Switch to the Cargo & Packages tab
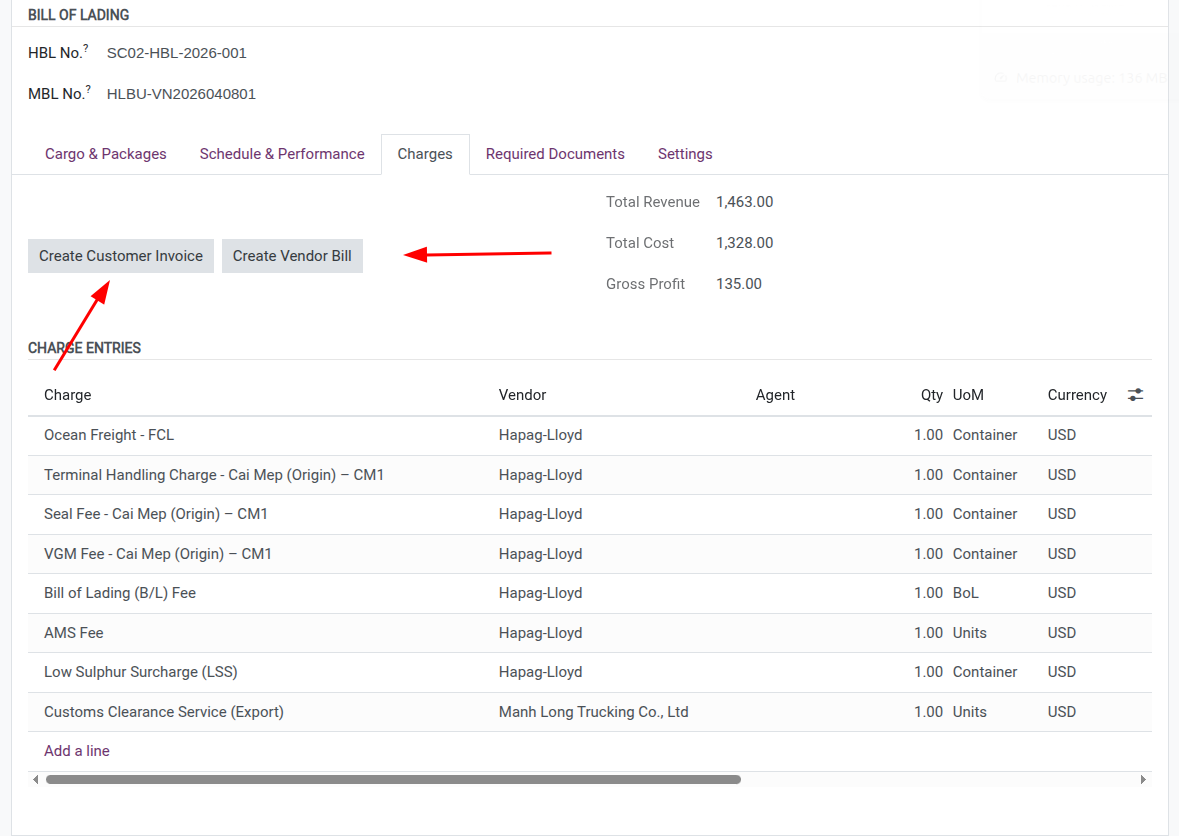The image size is (1179, 836). tap(105, 154)
